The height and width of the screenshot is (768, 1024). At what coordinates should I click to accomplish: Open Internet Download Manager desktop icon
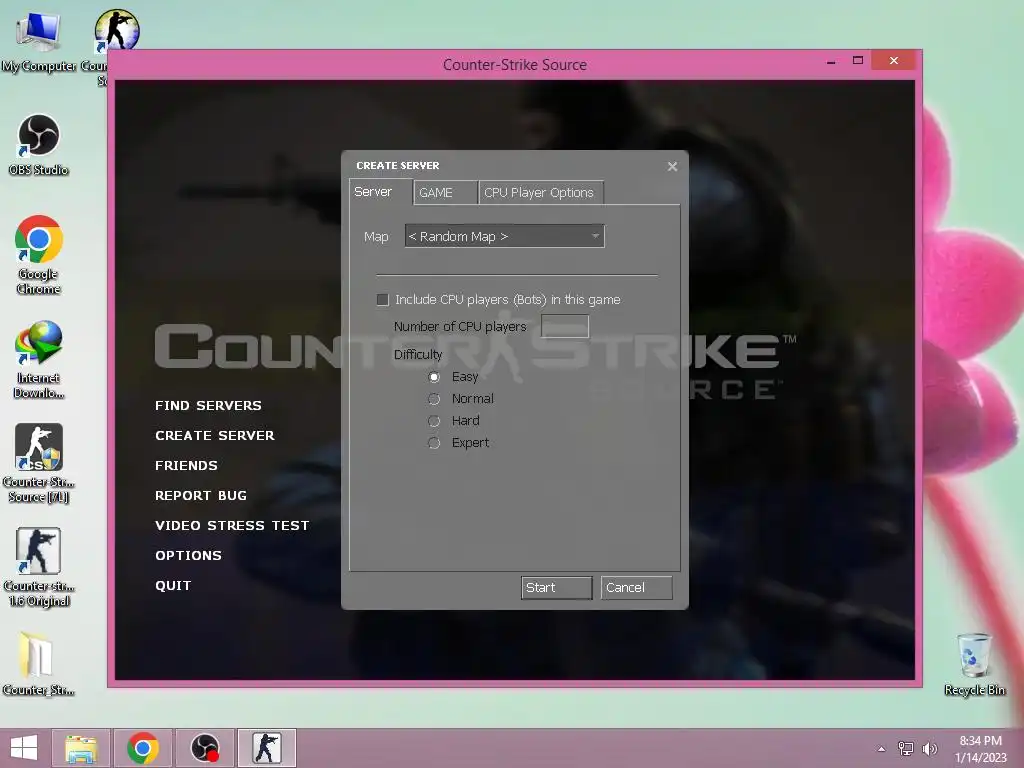[x=39, y=359]
